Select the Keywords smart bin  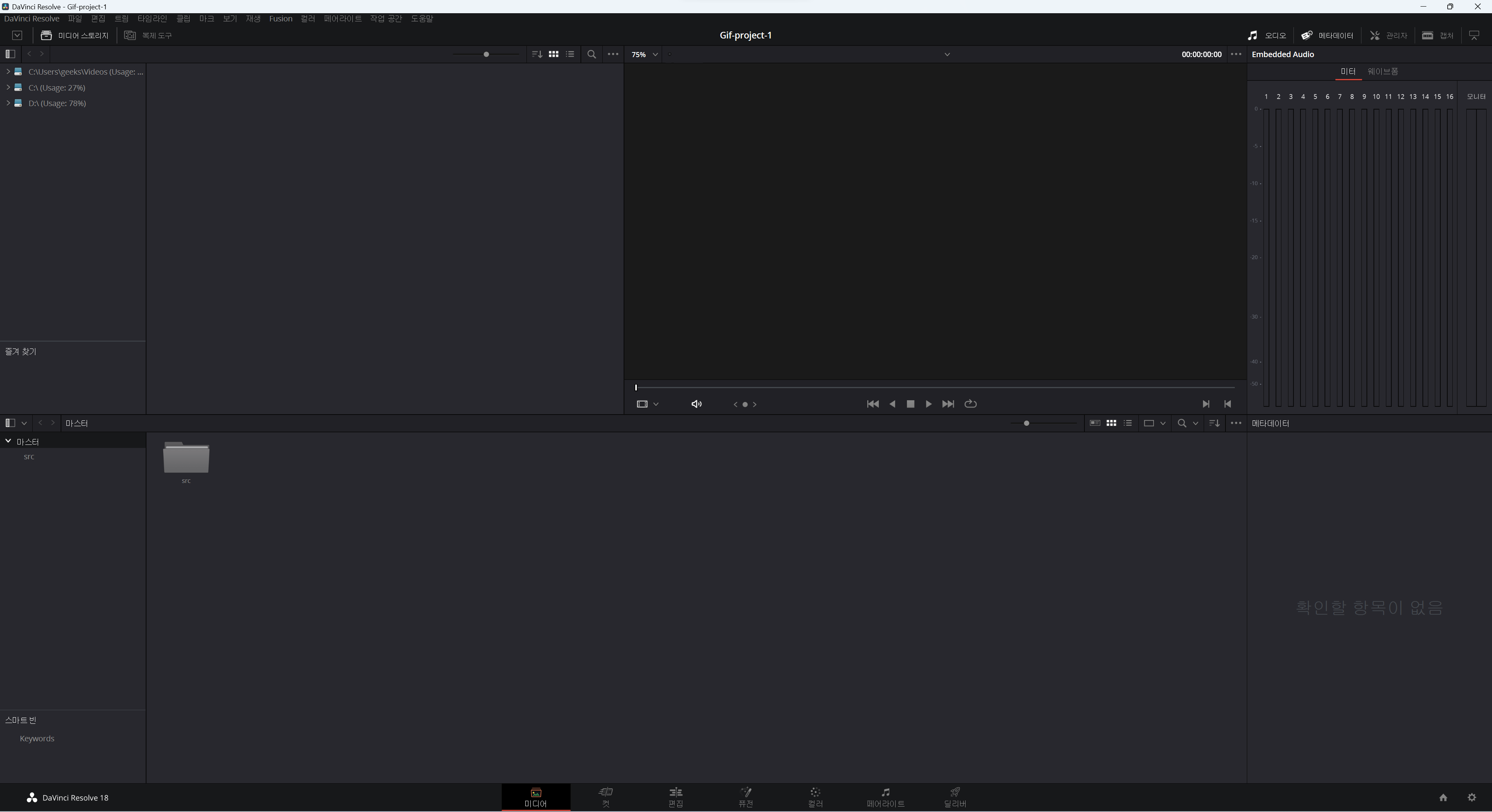37,739
